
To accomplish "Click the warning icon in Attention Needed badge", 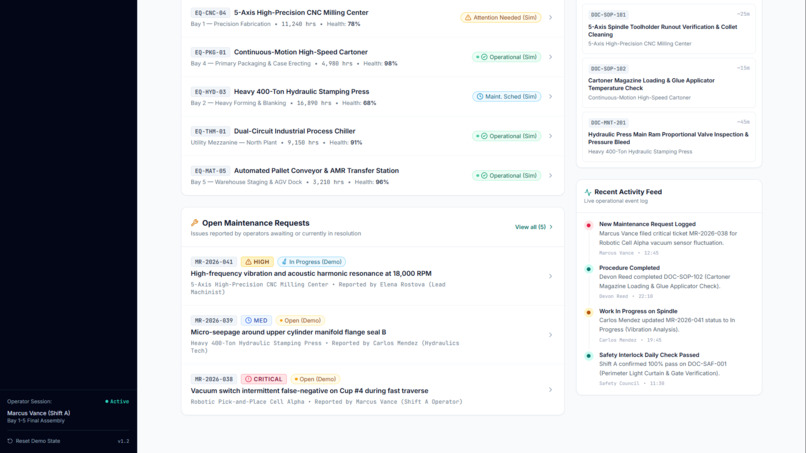I will [x=468, y=17].
